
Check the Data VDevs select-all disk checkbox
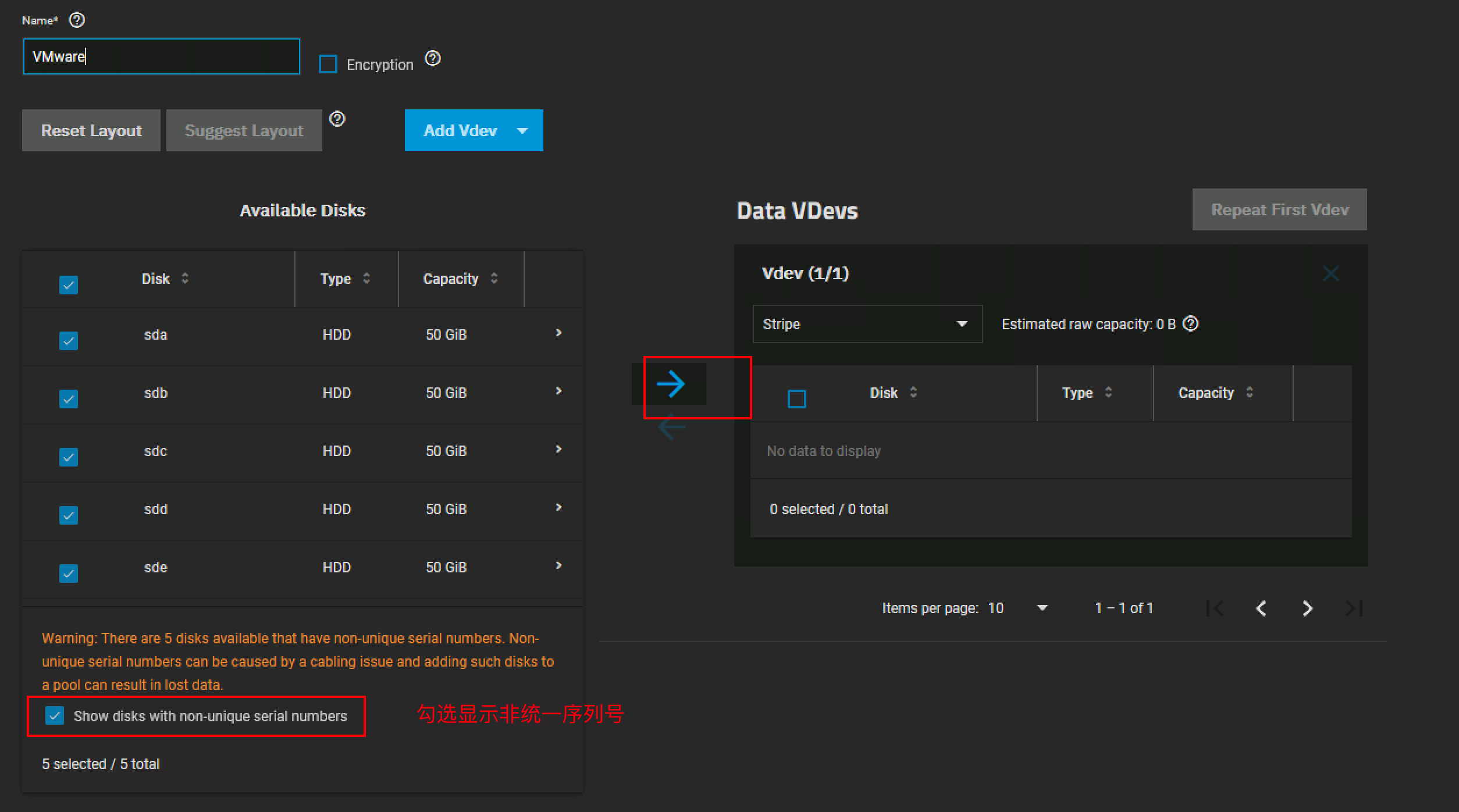pos(796,399)
